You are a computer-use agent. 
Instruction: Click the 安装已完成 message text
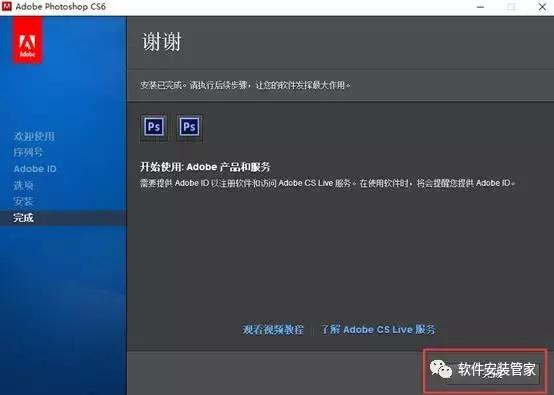pyautogui.click(x=244, y=85)
